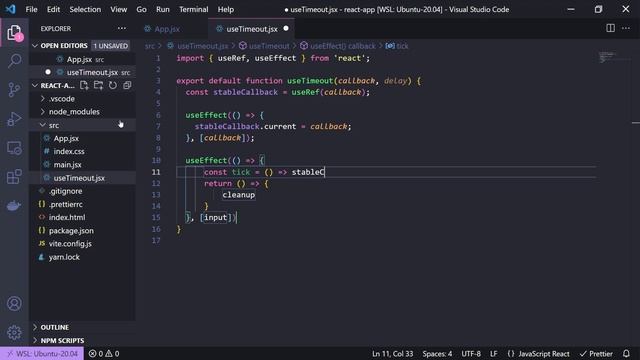
Task: Click the Prettier status bar item
Action: pyautogui.click(x=596, y=353)
